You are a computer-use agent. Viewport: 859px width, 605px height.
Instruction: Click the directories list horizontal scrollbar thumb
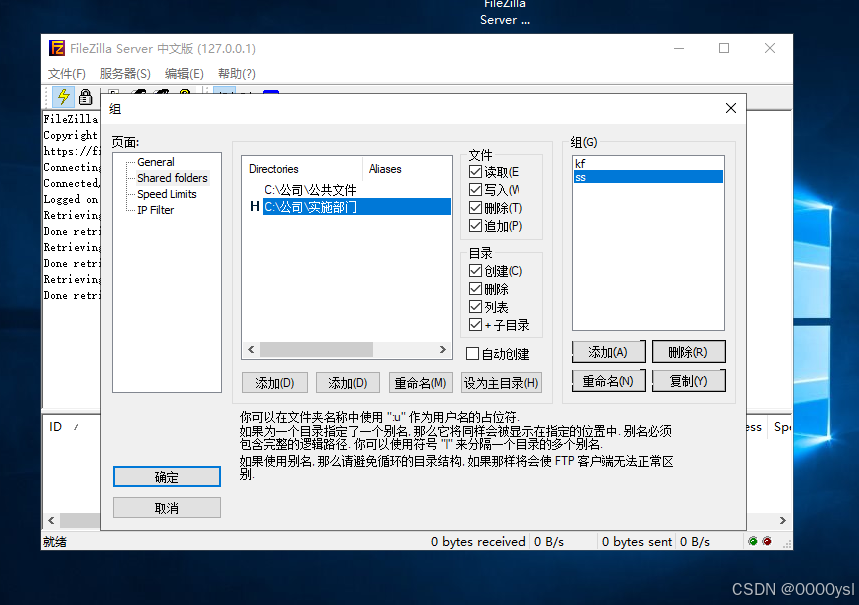tap(316, 350)
